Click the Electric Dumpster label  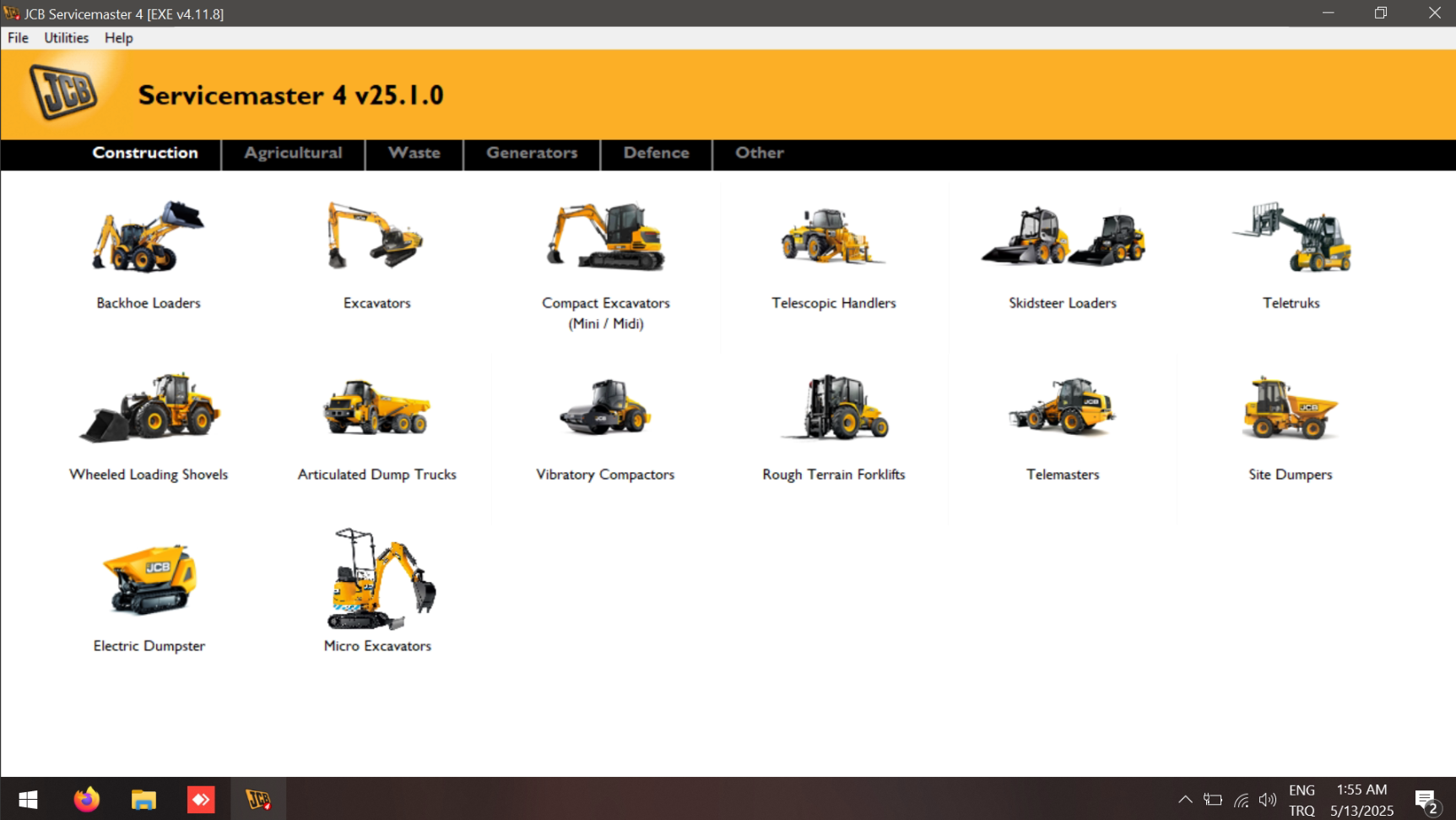click(149, 646)
